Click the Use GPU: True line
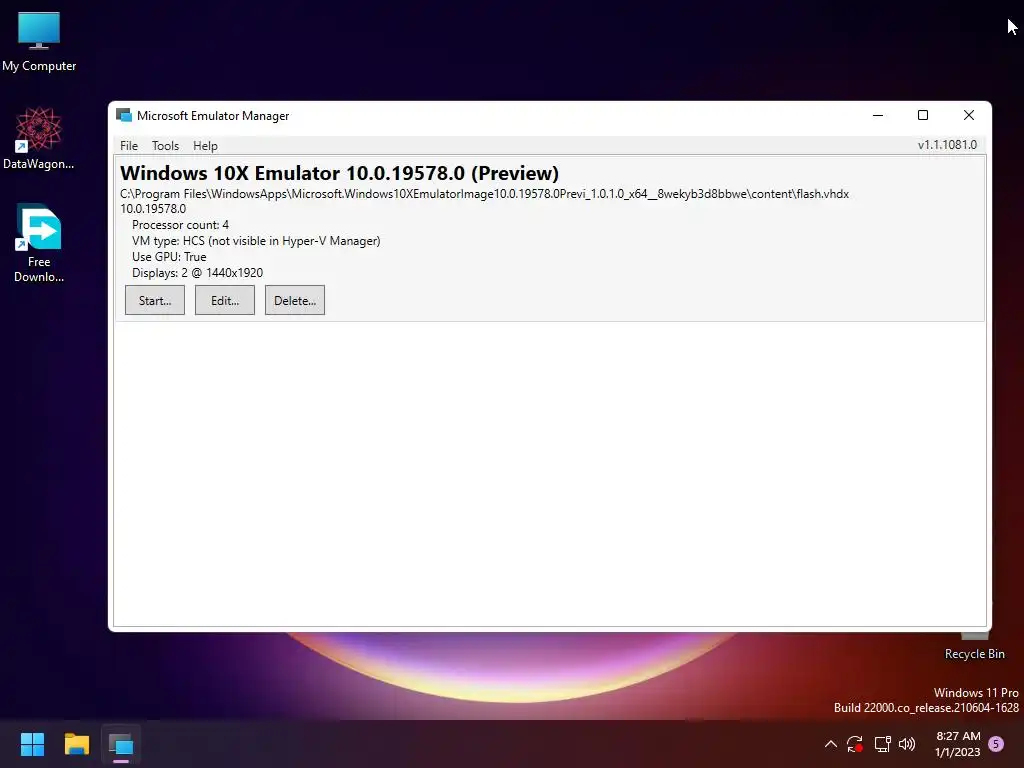1024x768 pixels. tap(169, 257)
